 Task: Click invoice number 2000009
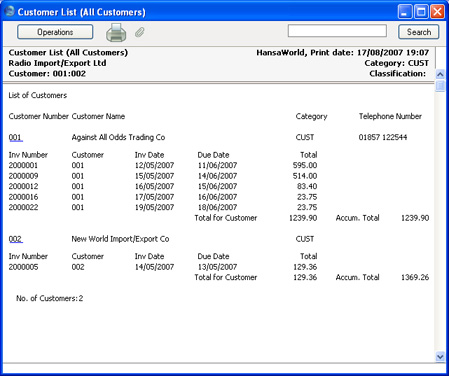[23, 176]
